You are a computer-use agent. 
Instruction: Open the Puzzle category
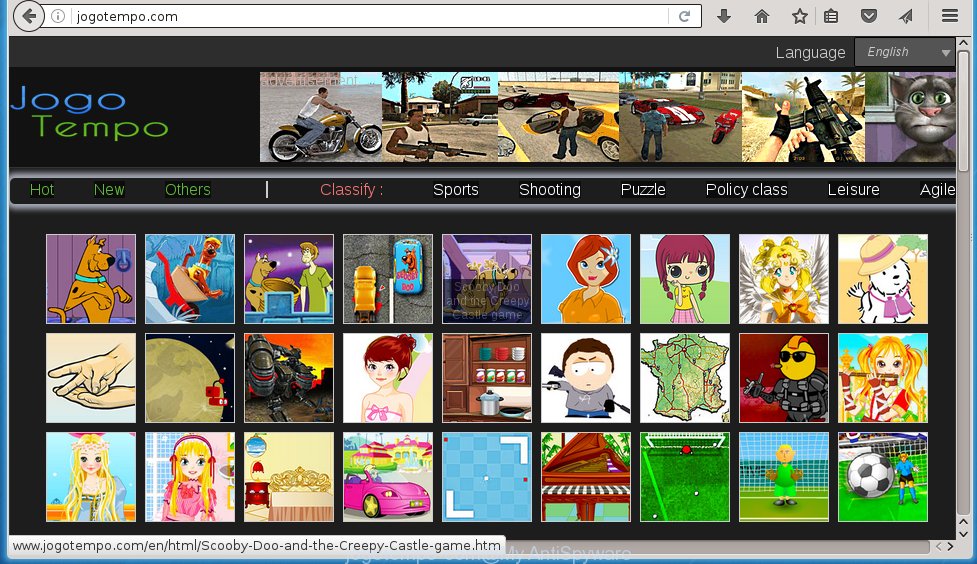(x=643, y=189)
